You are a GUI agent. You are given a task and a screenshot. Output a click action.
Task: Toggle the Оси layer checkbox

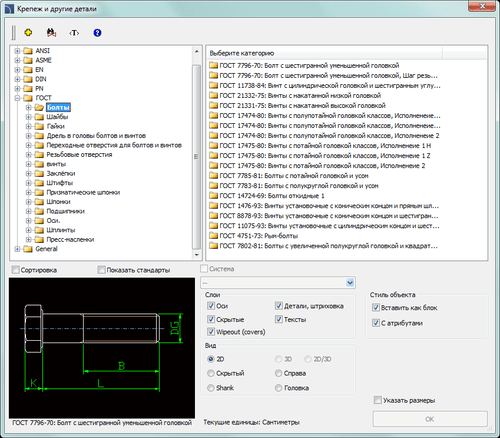pyautogui.click(x=211, y=306)
